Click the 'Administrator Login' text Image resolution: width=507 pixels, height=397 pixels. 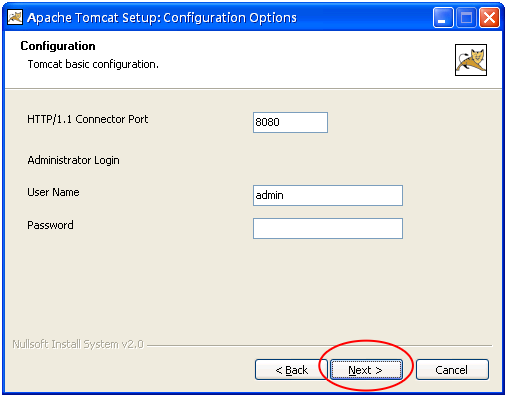(73, 160)
